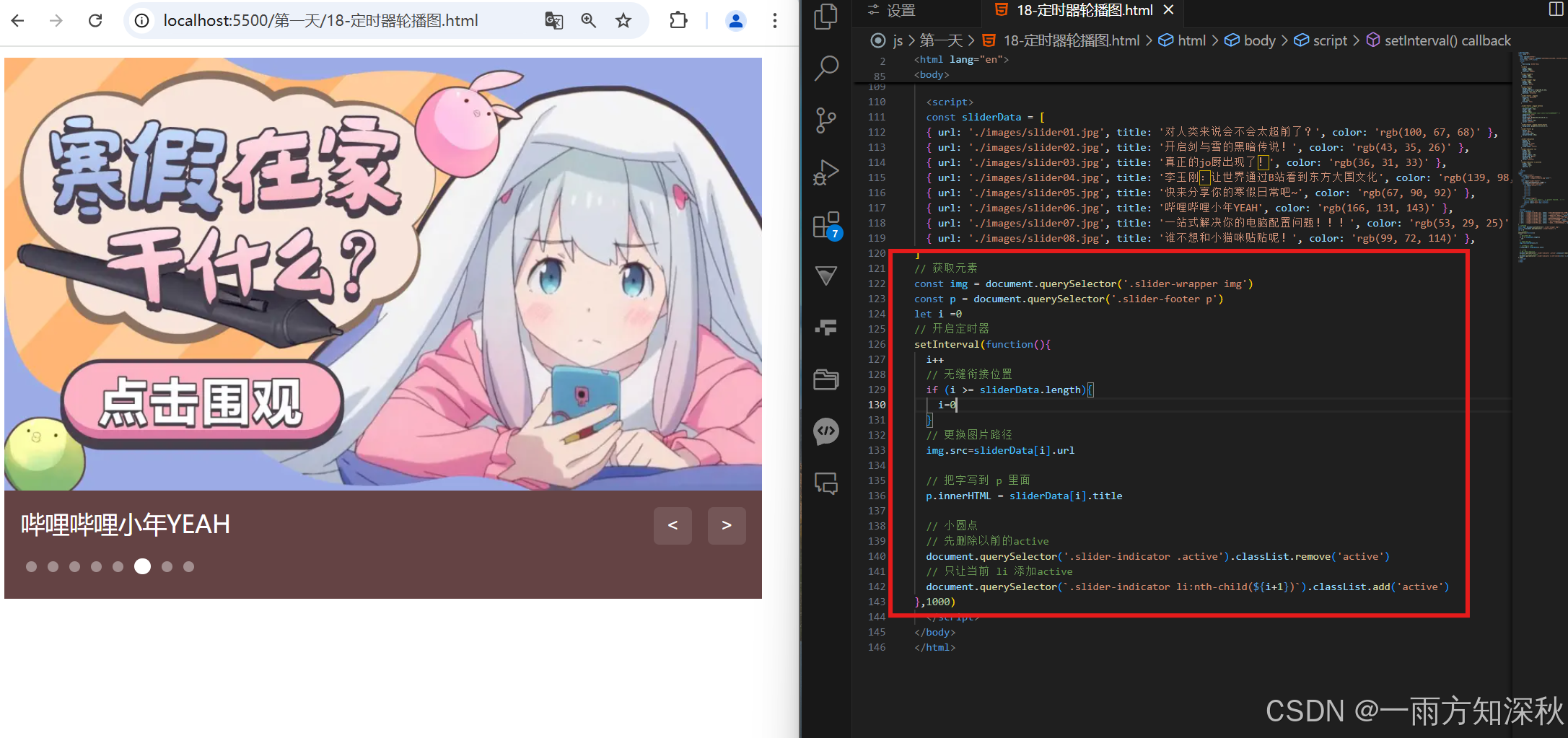Click the img.src=sliderData[i].url line
This screenshot has height=738, width=1568.
[x=1000, y=450]
